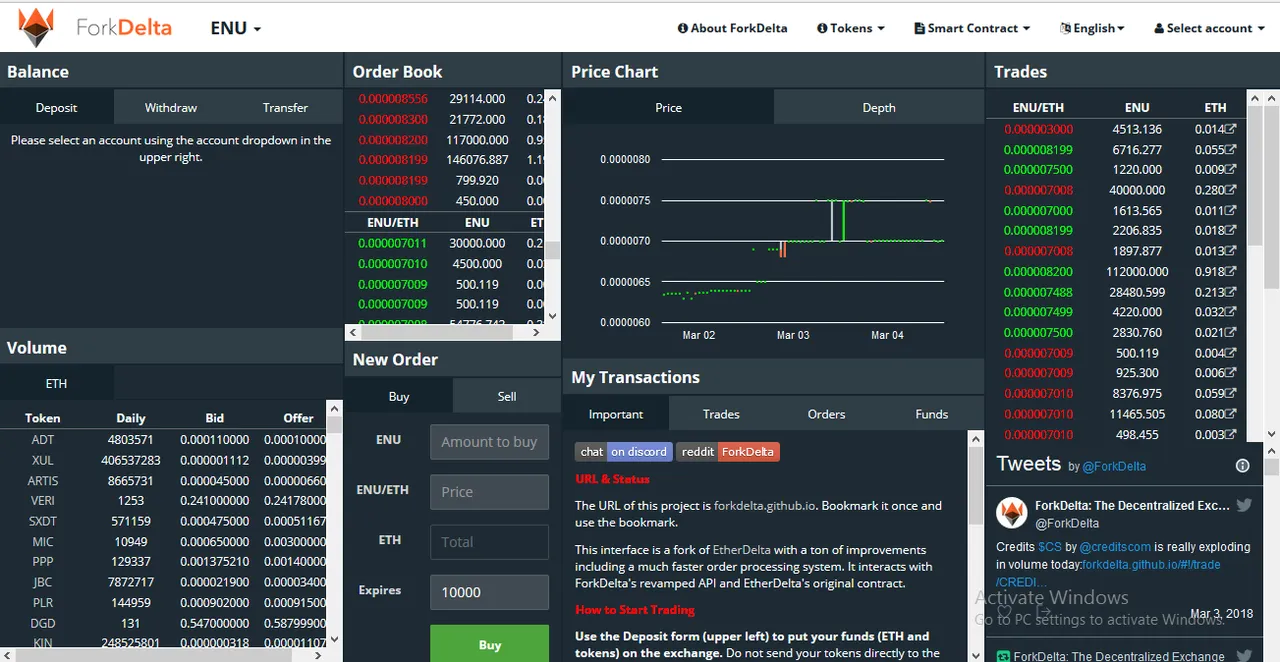Open transaction link icon for 1613.565 trade
The height and width of the screenshot is (662, 1280).
click(x=1231, y=210)
